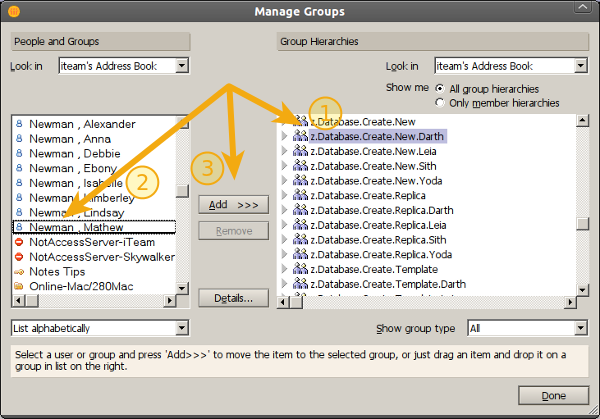Click the hierarchies list scroll-right arrow
The image size is (600, 419).
click(570, 302)
